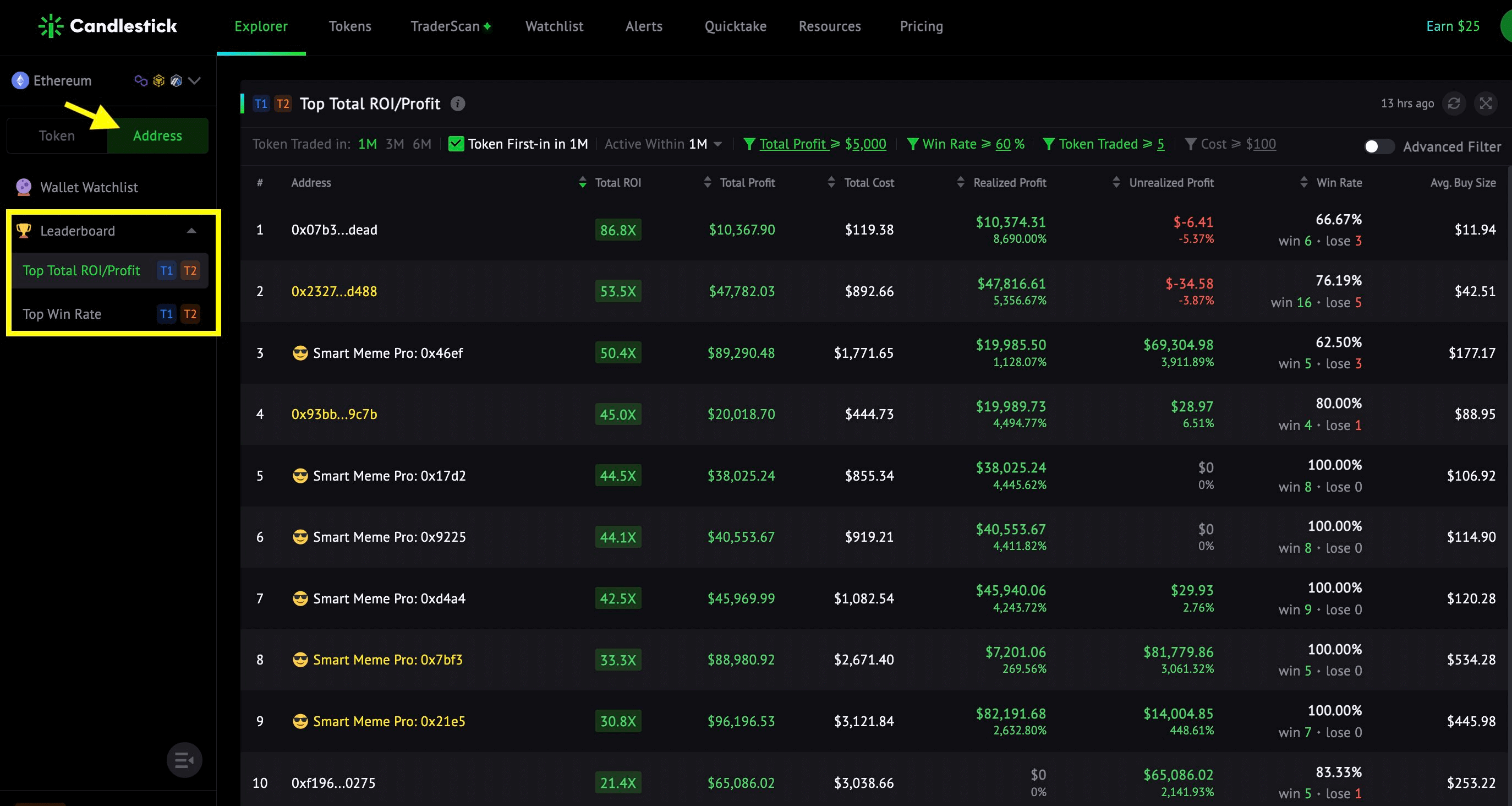Viewport: 1512px width, 806px height.
Task: Open address 0xf196...0275
Action: [x=333, y=782]
